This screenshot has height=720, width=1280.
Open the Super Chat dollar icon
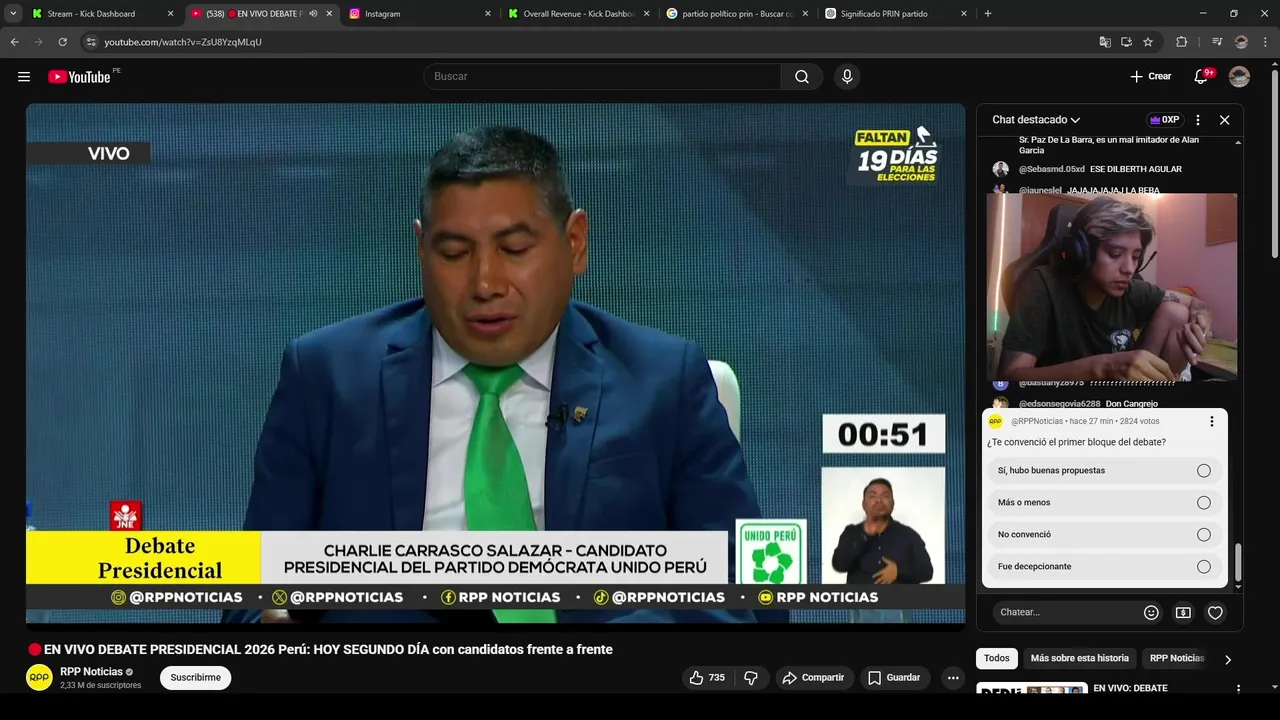1183,613
